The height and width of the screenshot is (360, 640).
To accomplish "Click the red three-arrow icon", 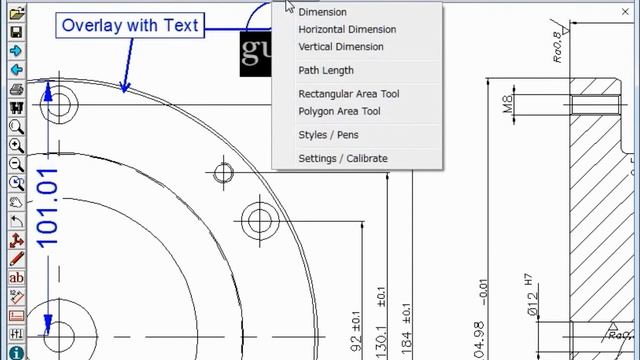I will click(16, 240).
